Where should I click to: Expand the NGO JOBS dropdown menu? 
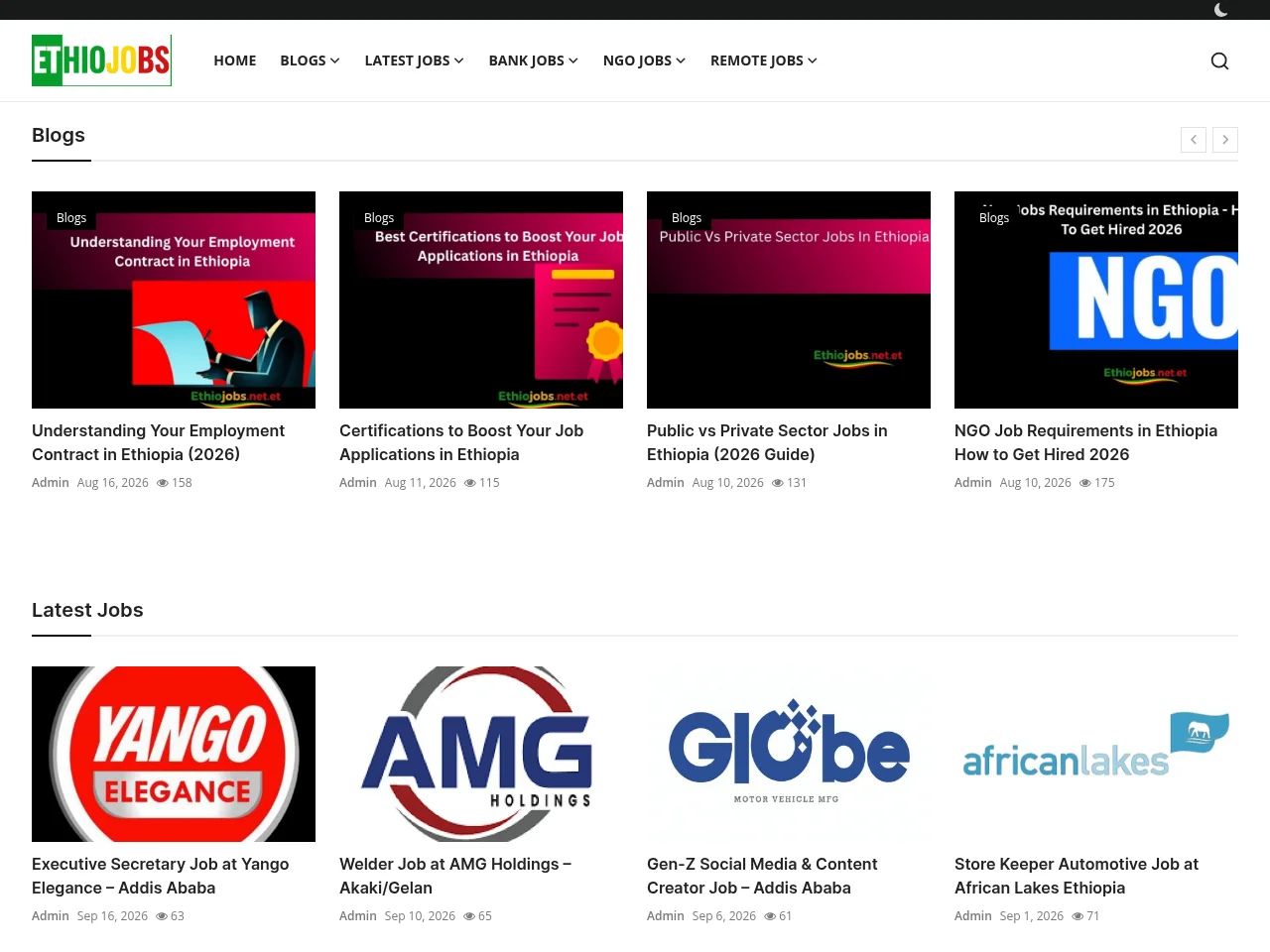pyautogui.click(x=644, y=60)
